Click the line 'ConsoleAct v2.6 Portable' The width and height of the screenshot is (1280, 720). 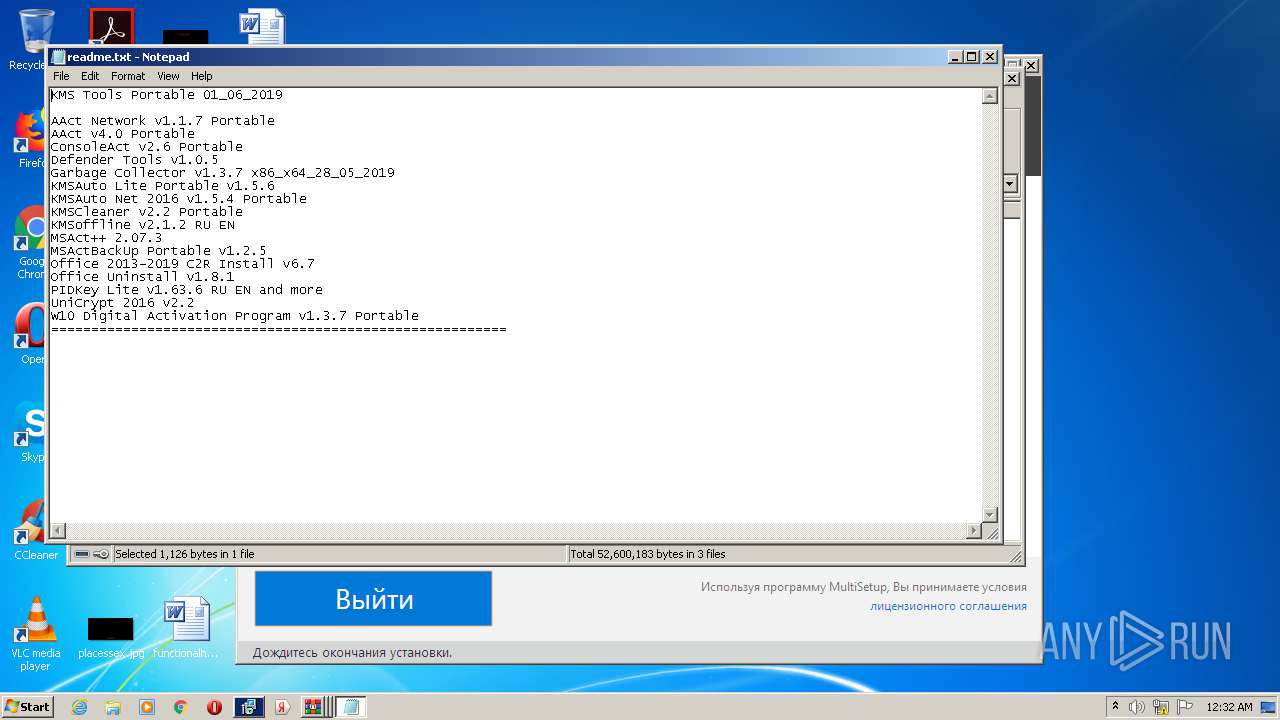(x=147, y=146)
